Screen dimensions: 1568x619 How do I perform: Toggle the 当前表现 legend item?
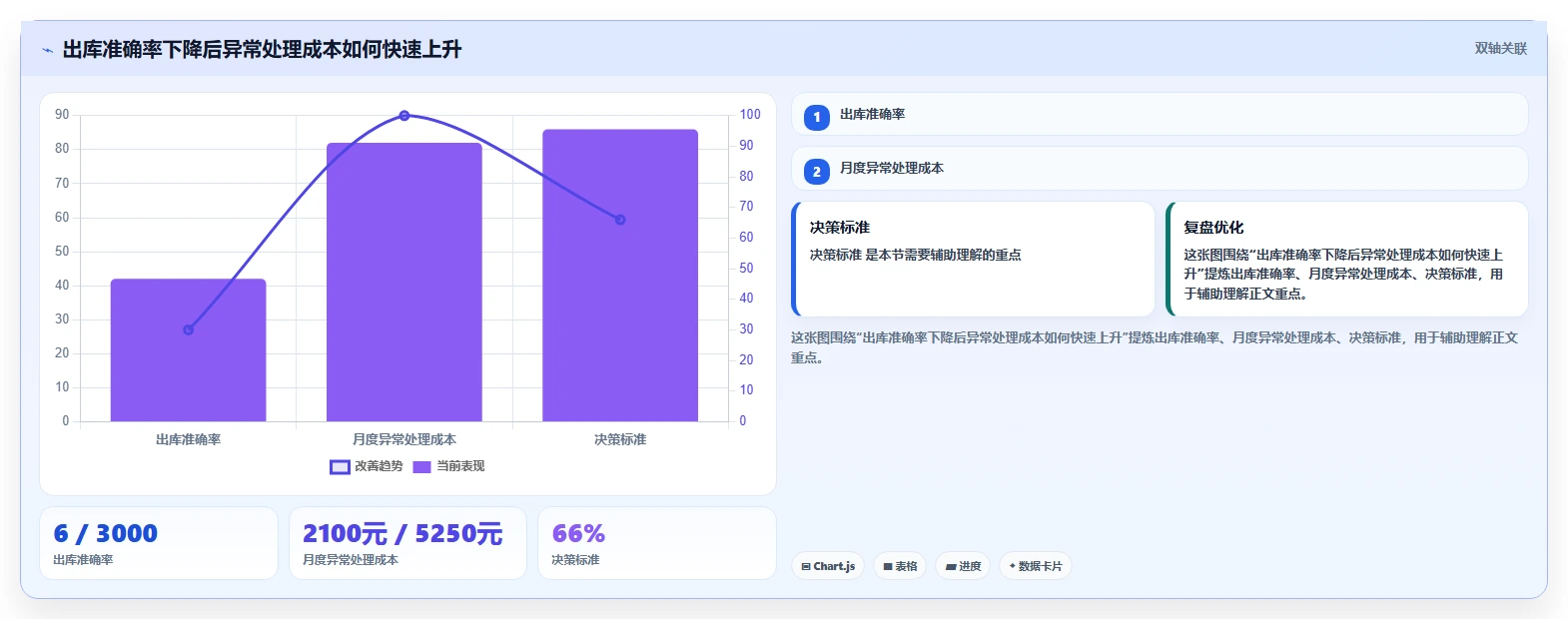point(448,466)
